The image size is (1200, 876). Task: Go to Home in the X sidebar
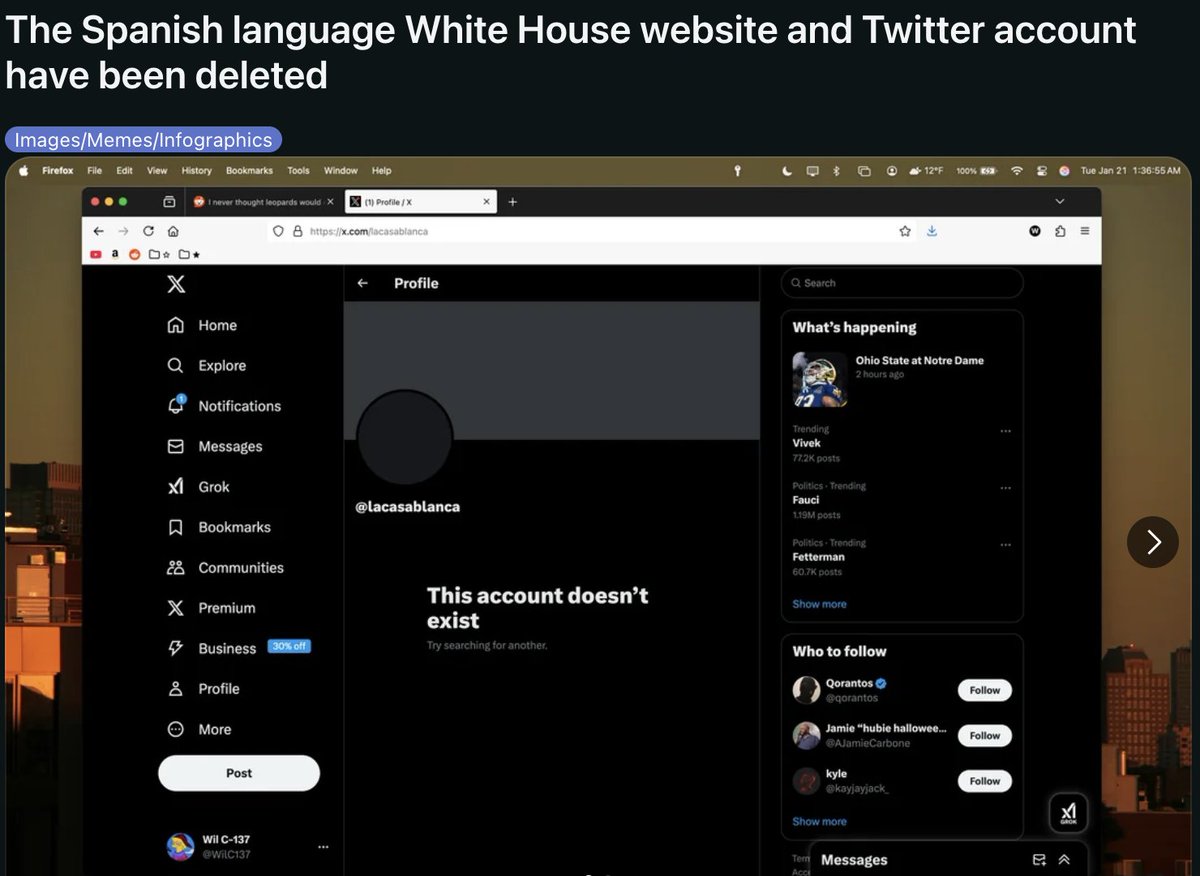(x=203, y=325)
